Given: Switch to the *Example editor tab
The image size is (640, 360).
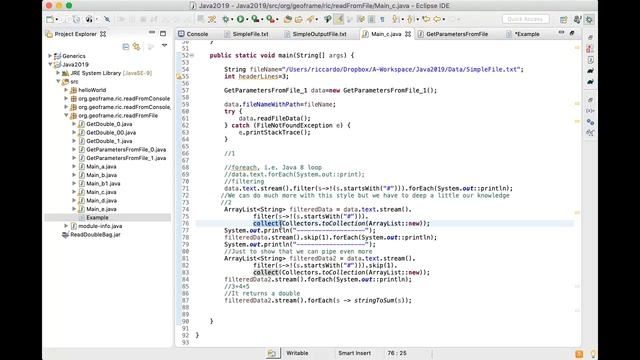Looking at the screenshot, I should [523, 34].
